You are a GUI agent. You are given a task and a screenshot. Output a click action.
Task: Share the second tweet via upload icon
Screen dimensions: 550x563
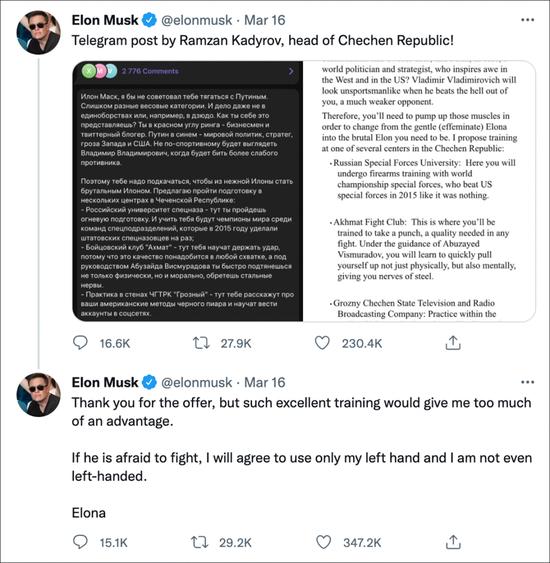coord(453,542)
